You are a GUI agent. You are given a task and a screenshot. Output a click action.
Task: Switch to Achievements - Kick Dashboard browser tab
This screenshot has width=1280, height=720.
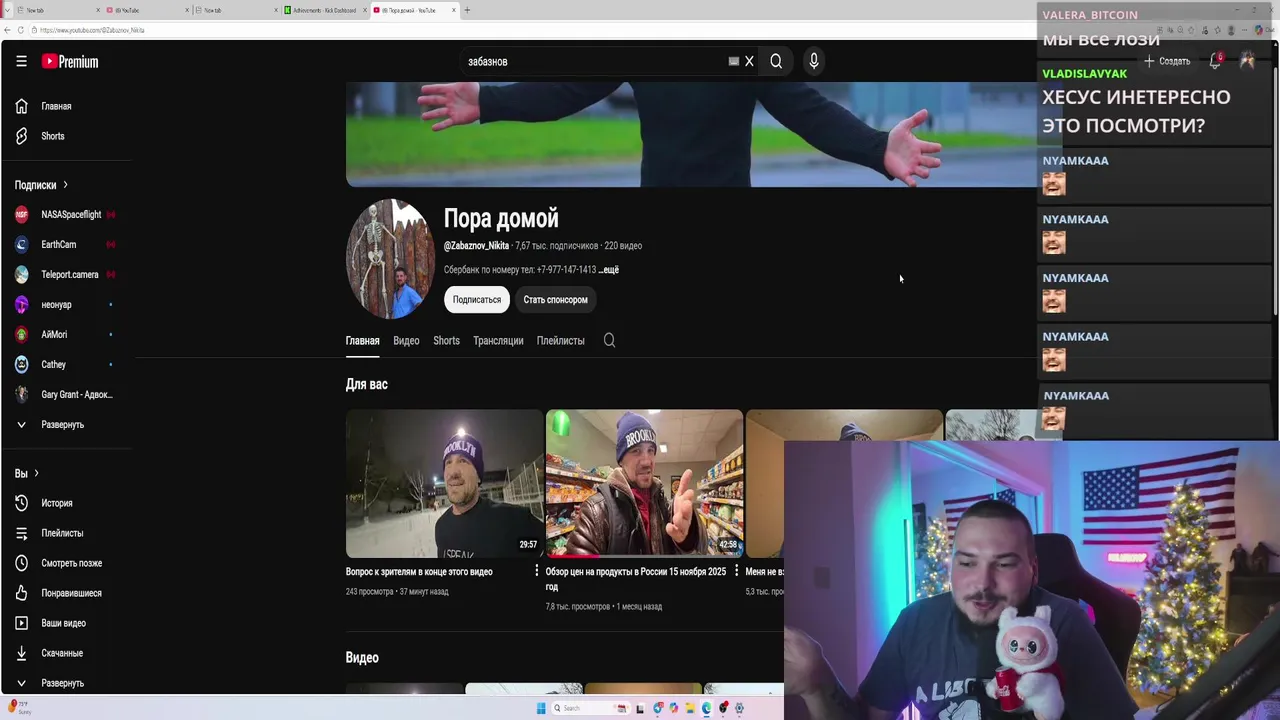pos(323,10)
